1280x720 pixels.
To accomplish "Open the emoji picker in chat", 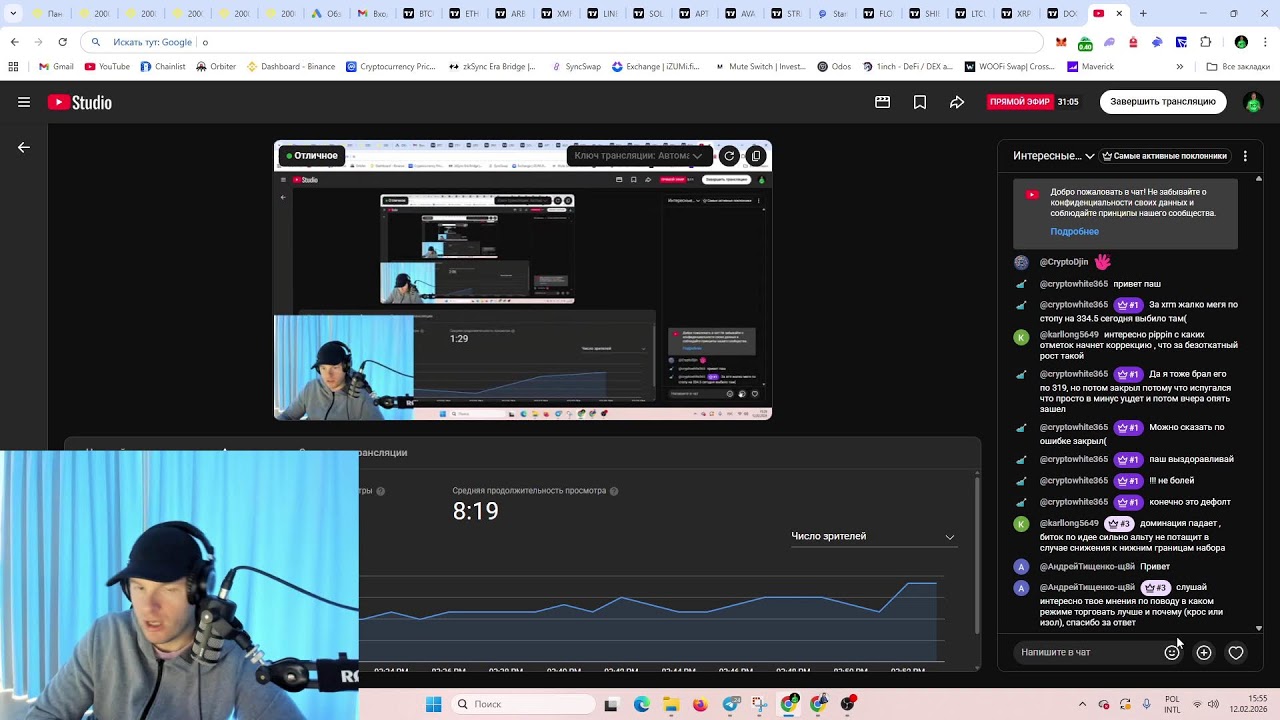I will tap(1172, 652).
